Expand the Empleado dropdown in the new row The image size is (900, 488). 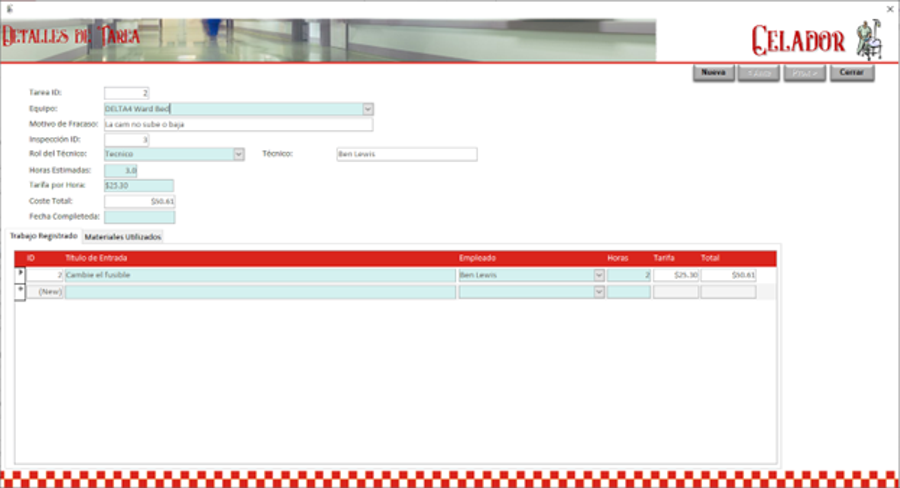click(x=599, y=292)
